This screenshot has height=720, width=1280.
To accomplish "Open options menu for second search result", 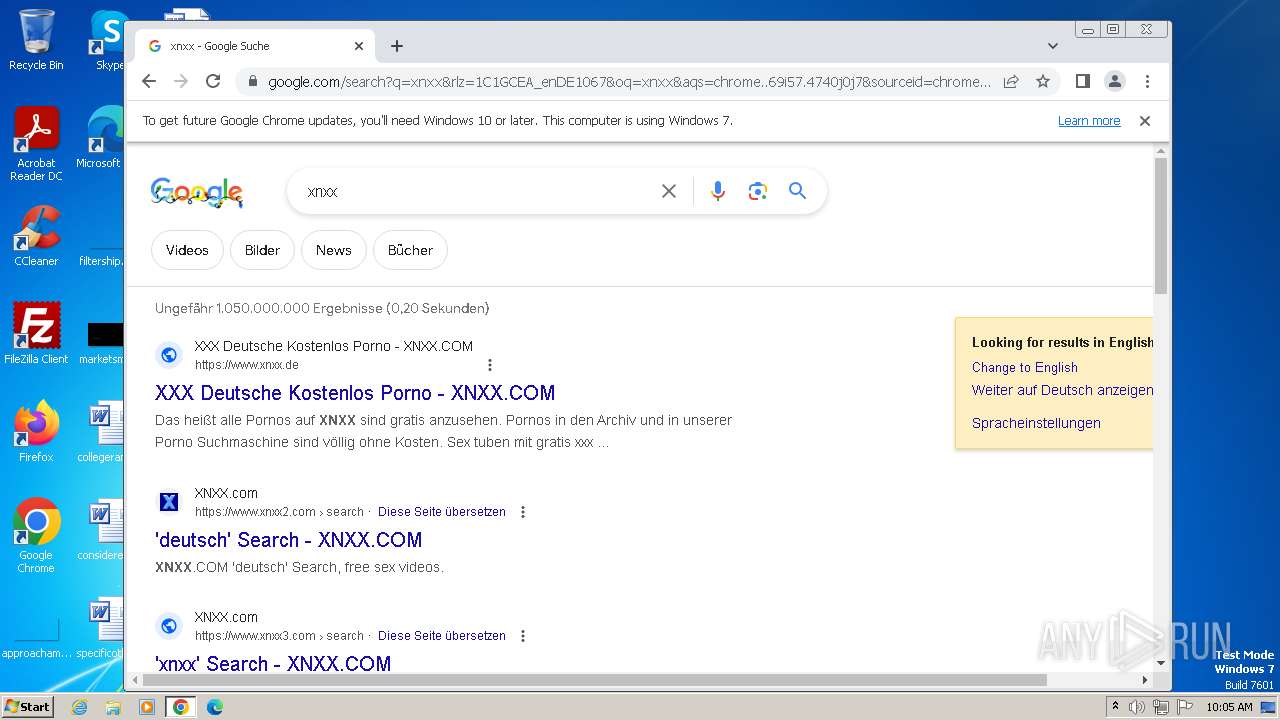I will 522,512.
